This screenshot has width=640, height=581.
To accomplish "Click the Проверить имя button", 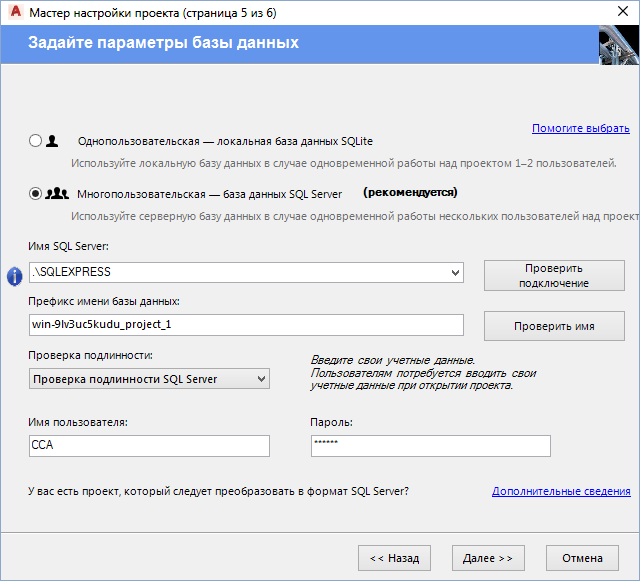I will 554,326.
